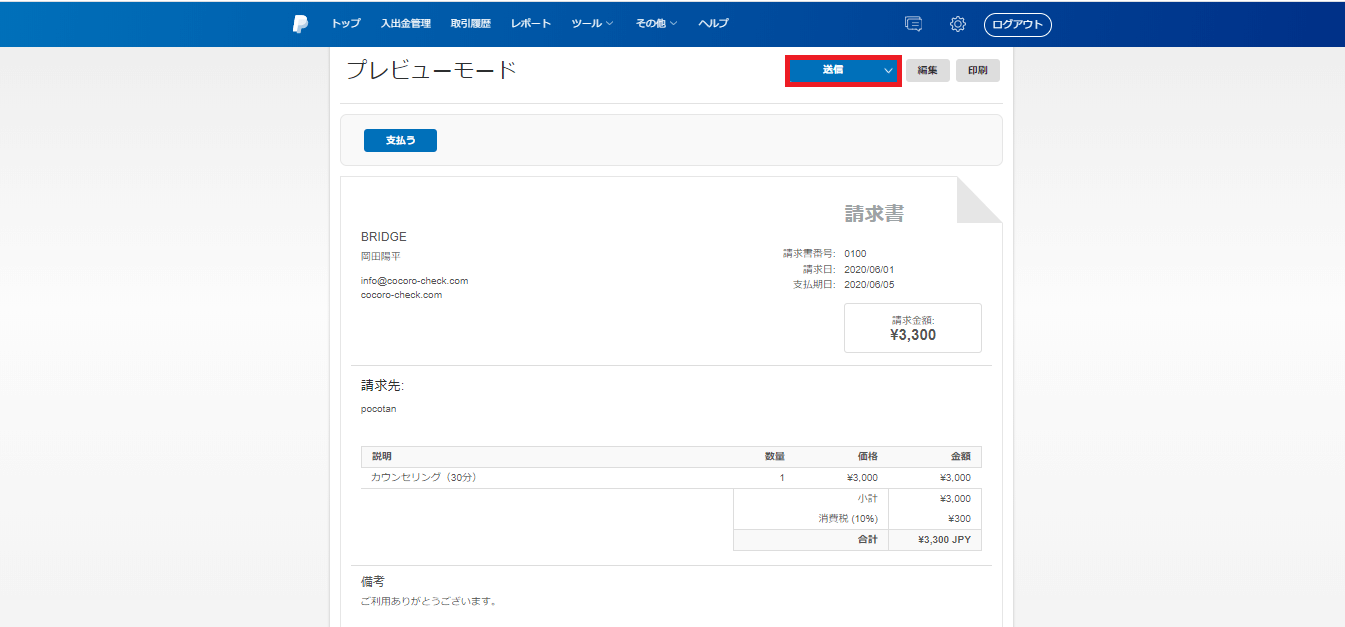Click the 請求金額 ¥3,300 box
1345x627 pixels.
[912, 328]
